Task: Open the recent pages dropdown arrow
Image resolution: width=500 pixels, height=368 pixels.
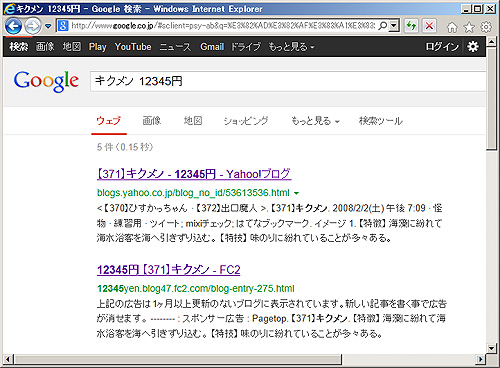Action: tap(48, 26)
